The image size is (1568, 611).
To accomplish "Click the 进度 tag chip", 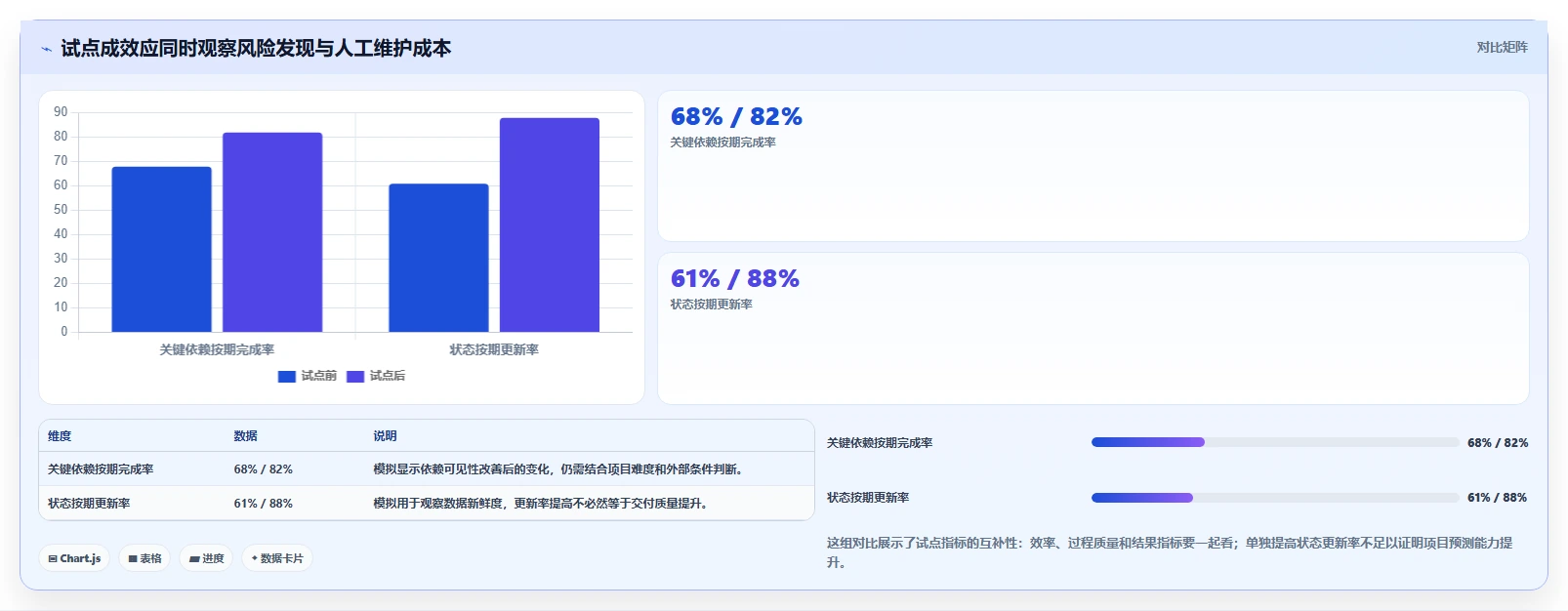I will pos(206,558).
